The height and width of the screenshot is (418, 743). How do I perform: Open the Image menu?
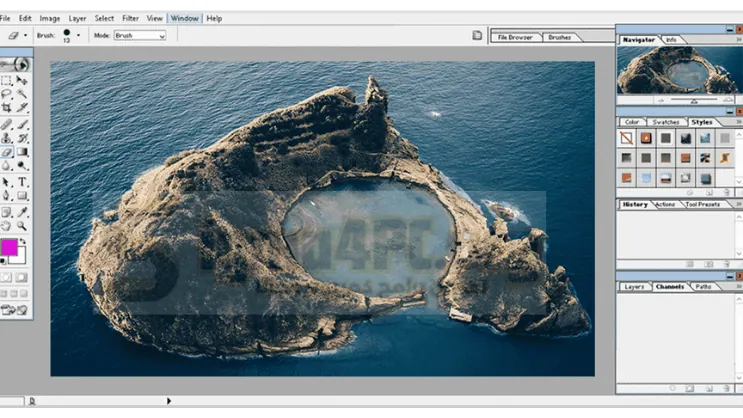tap(50, 18)
